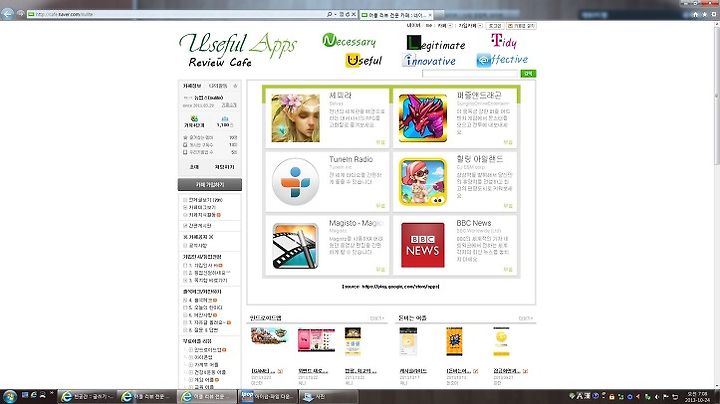720x404 pixels.
Task: Open the TuneIn Radio app icon
Action: click(x=295, y=181)
